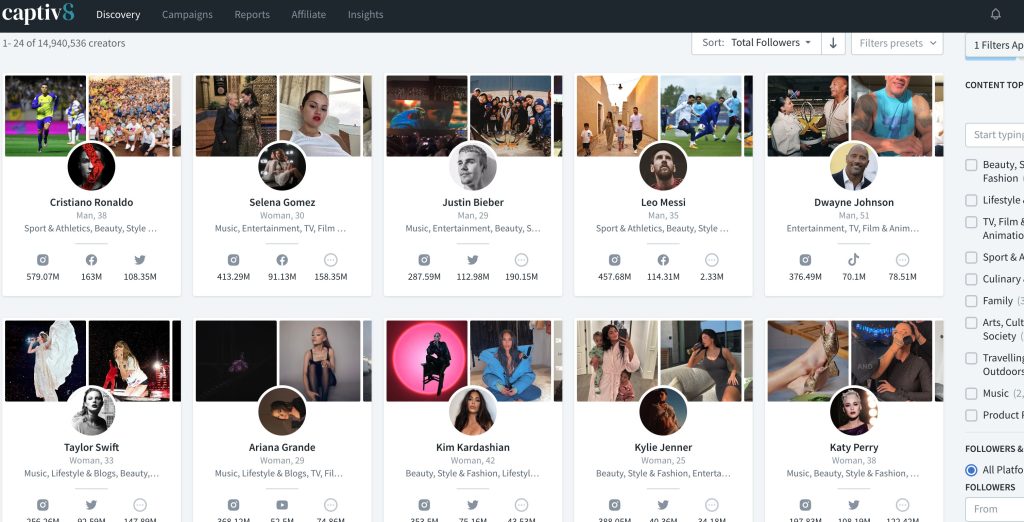Click Dwayne Johnson's TikTok icon

[x=854, y=260]
